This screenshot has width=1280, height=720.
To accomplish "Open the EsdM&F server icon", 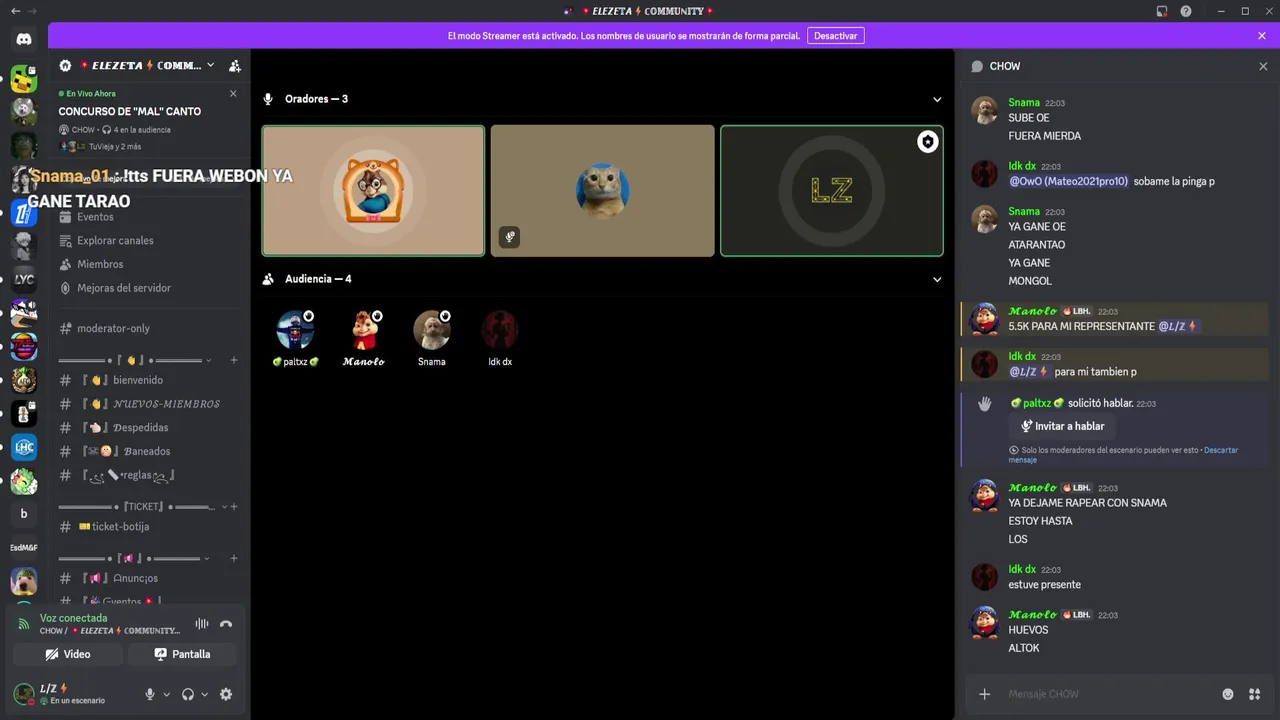I will [24, 547].
